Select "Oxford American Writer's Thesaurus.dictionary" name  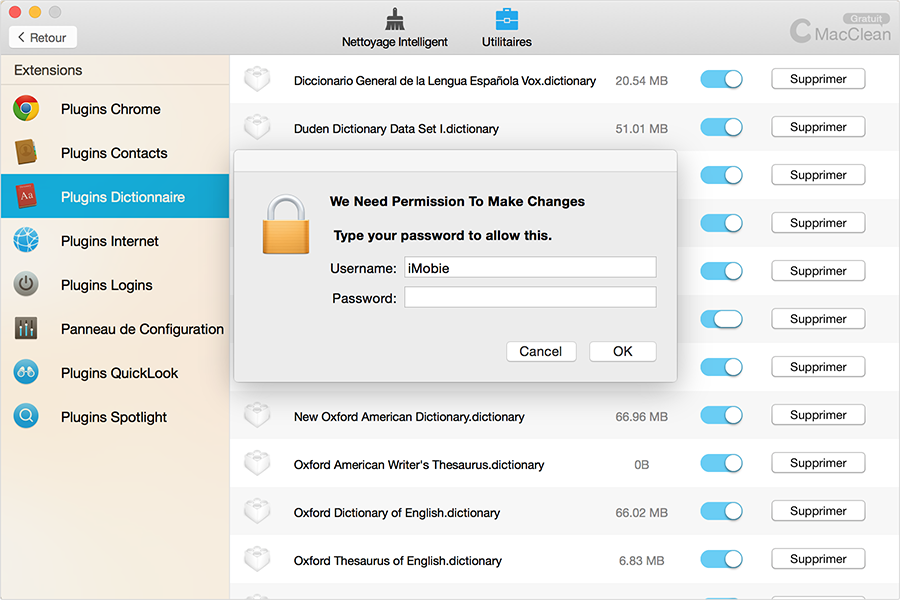pyautogui.click(x=419, y=464)
